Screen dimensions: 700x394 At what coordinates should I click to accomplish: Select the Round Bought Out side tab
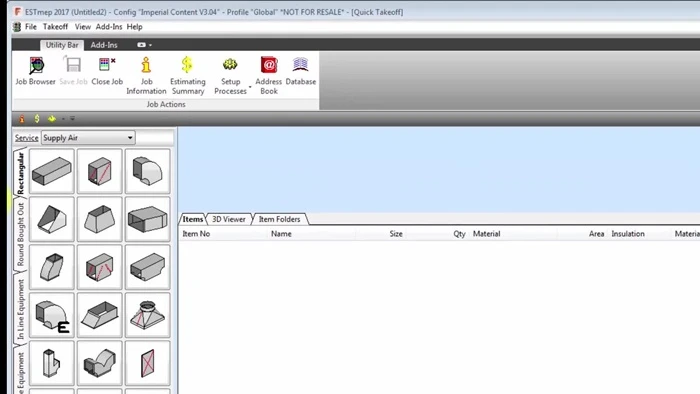click(x=21, y=235)
